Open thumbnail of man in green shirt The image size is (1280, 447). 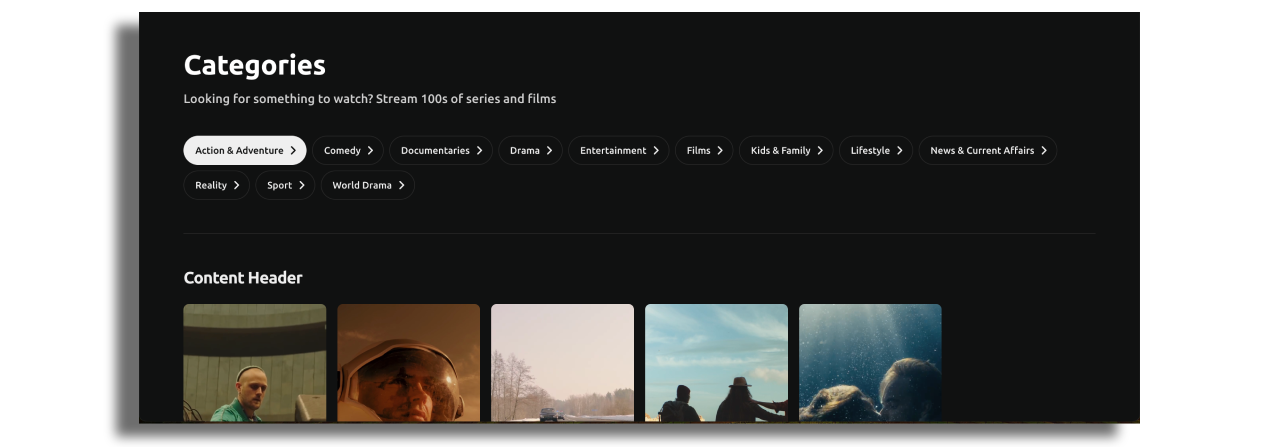point(255,363)
